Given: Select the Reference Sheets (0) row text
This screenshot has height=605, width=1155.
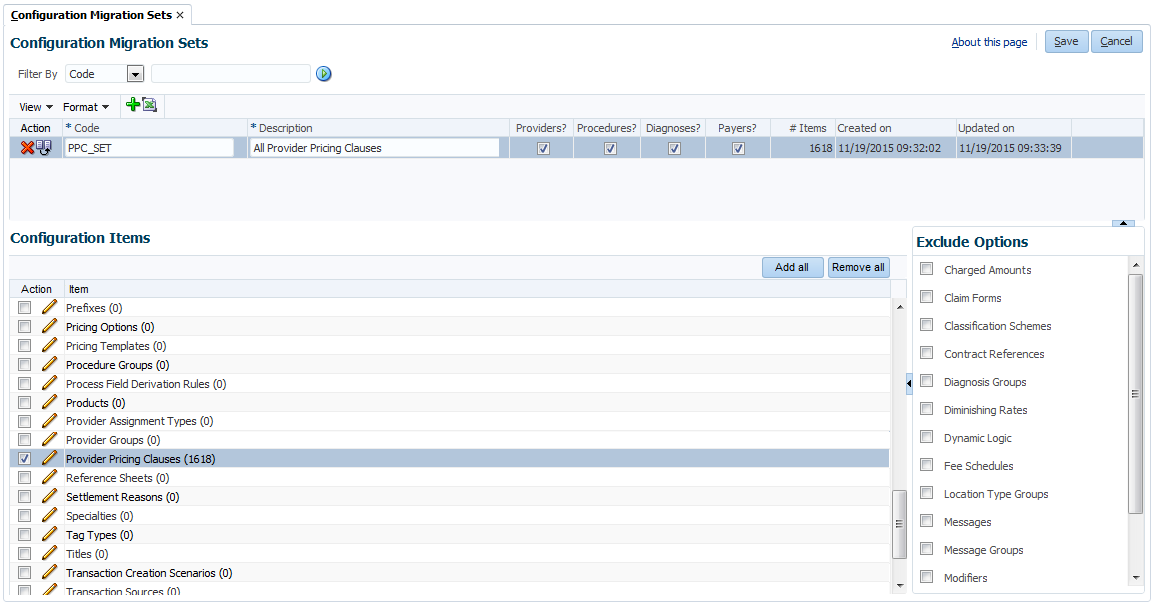Looking at the screenshot, I should click(117, 478).
